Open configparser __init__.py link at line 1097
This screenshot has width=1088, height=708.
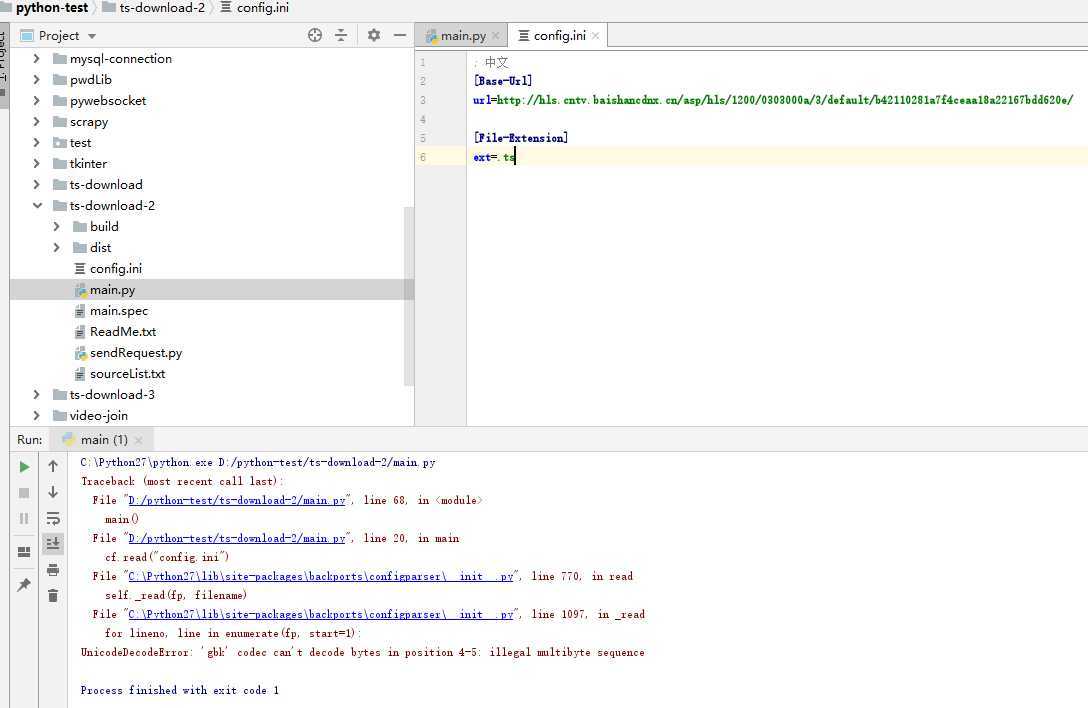[x=321, y=614]
